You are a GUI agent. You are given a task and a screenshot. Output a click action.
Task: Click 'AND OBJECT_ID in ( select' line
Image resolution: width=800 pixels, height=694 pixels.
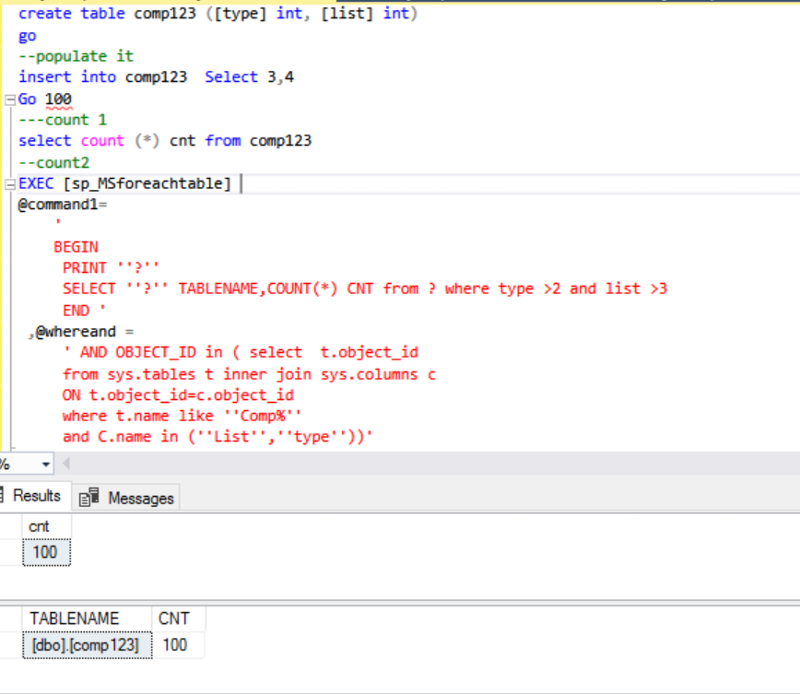(x=240, y=353)
